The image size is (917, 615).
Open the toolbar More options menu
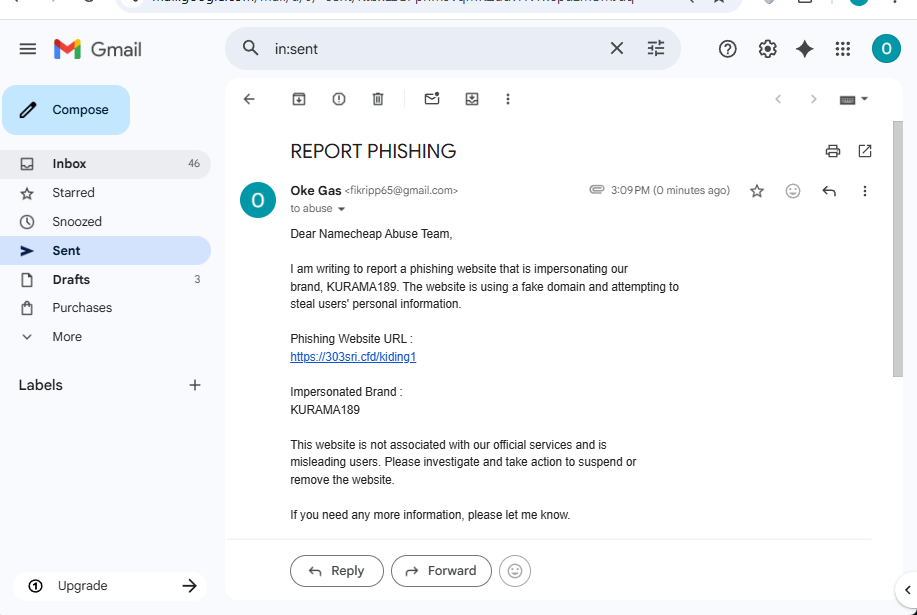(508, 99)
